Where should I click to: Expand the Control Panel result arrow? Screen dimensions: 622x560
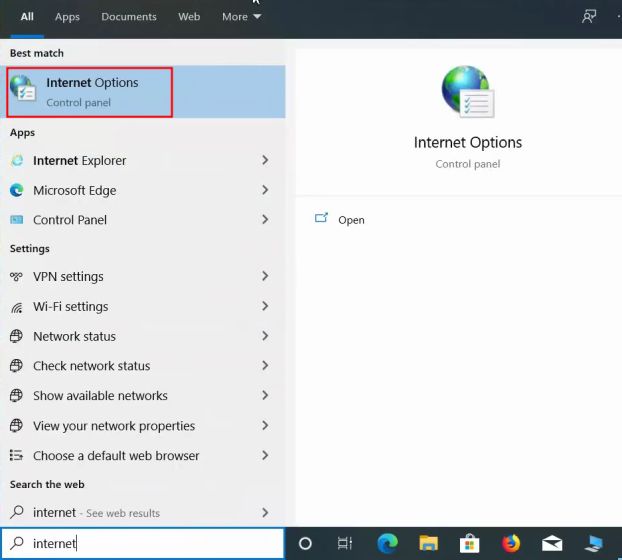click(x=265, y=219)
